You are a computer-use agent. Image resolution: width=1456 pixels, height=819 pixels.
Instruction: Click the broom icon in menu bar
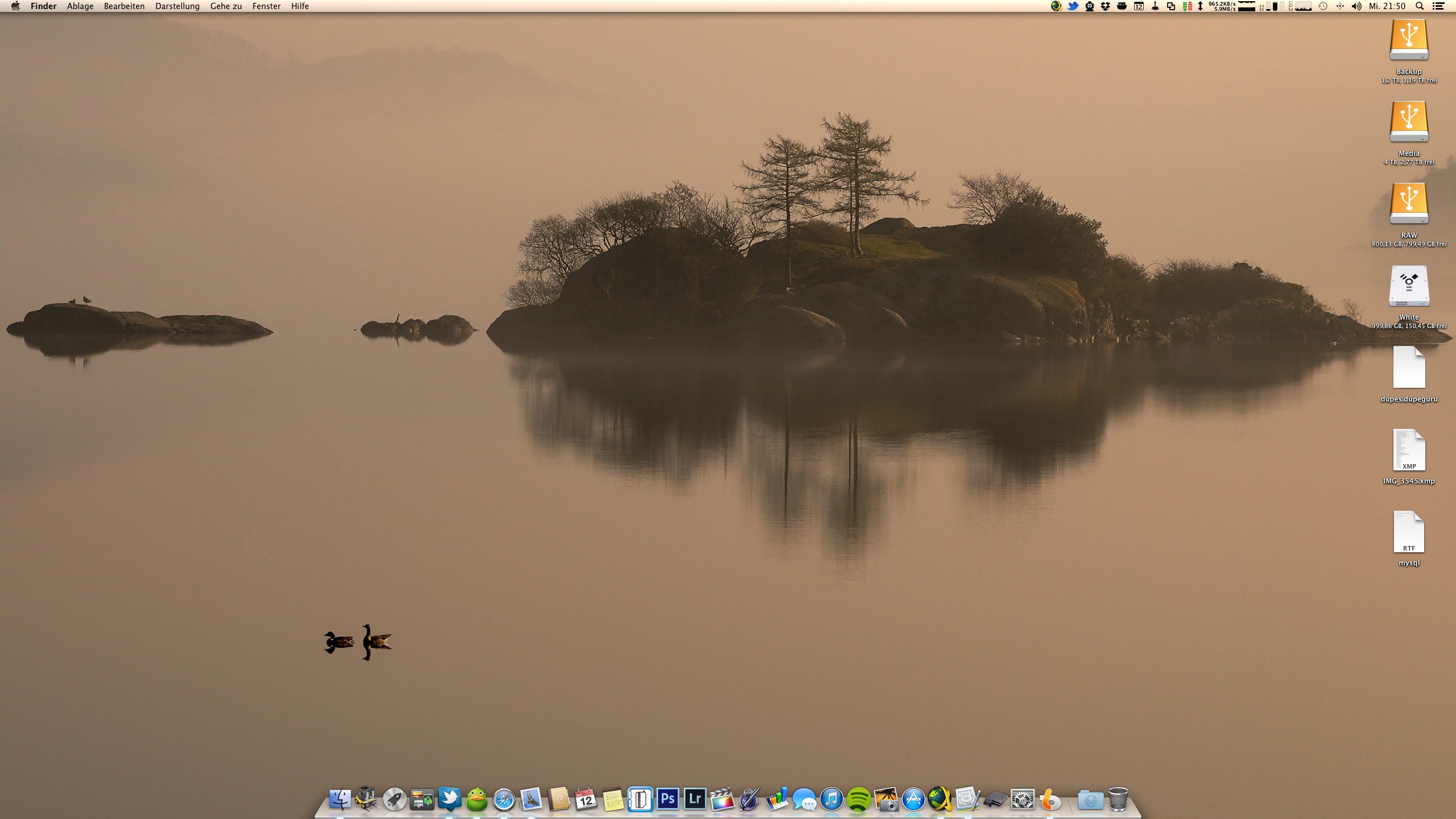coord(1155,6)
